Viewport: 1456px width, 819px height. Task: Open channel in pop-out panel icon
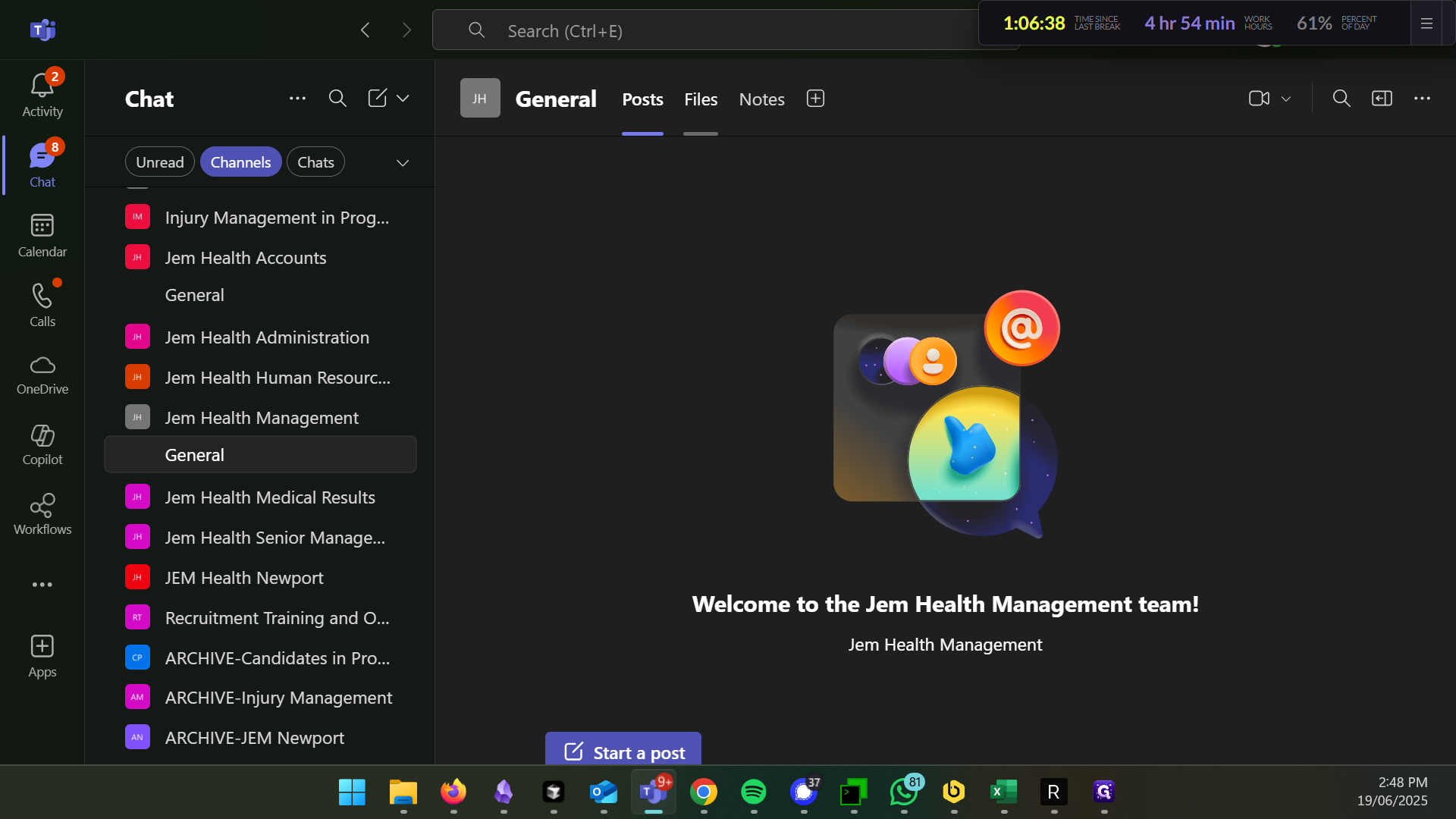tap(1382, 99)
